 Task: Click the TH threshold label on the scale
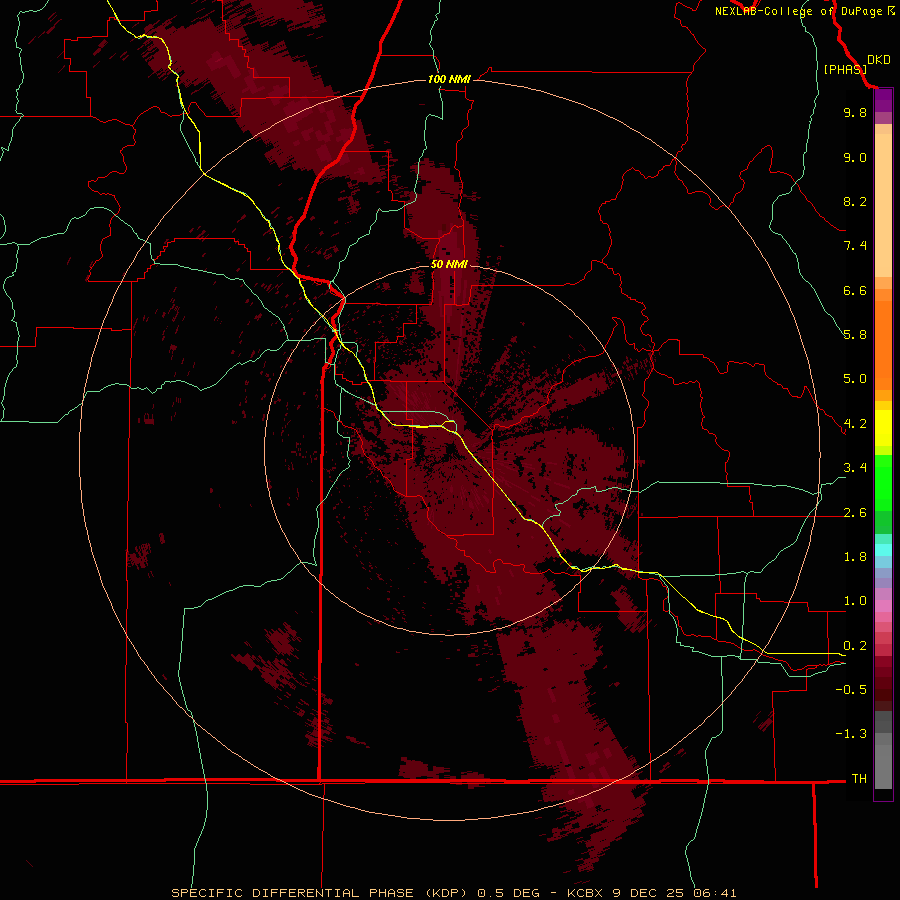coord(859,779)
